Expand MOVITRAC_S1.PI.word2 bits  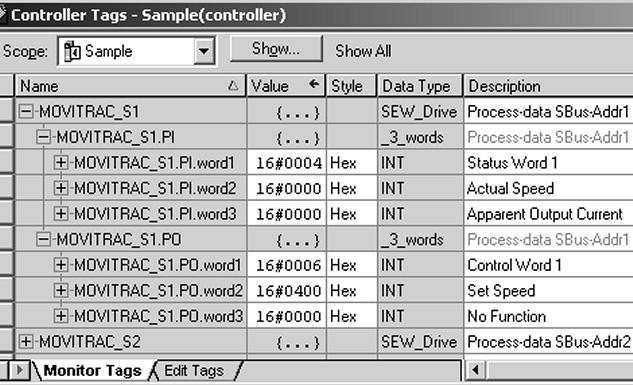(x=61, y=188)
